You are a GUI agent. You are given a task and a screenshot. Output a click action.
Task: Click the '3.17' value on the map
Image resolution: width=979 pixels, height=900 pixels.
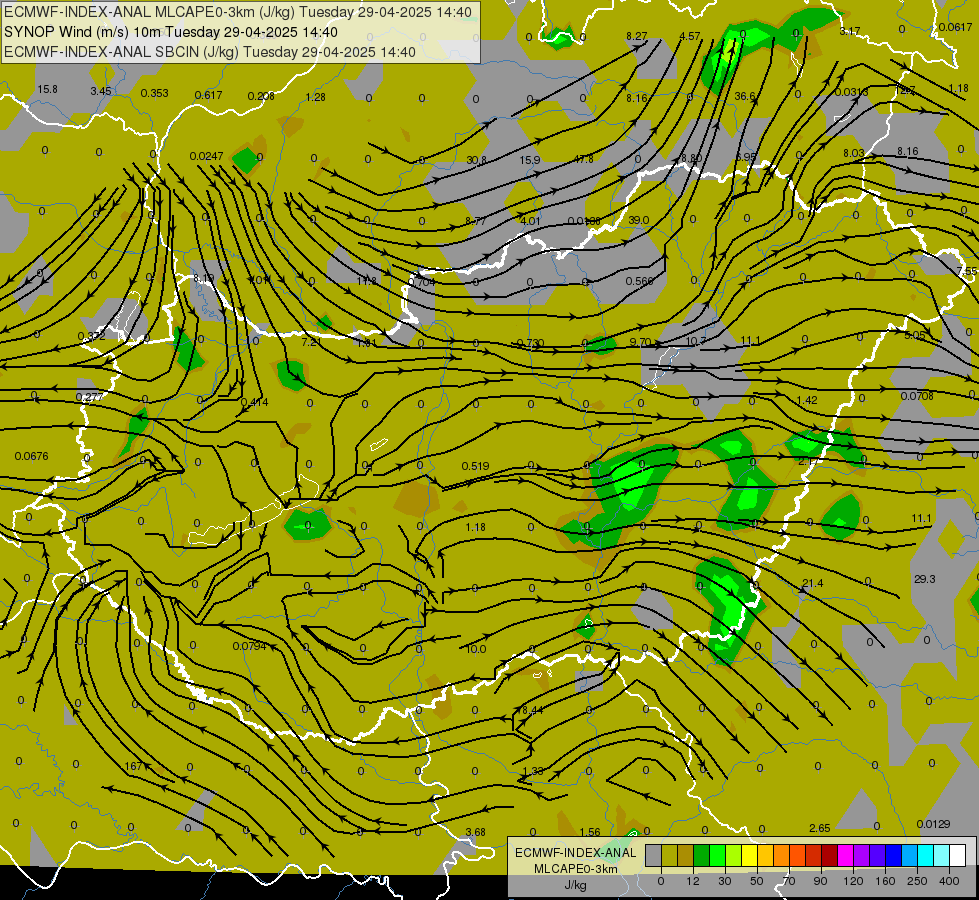click(850, 31)
